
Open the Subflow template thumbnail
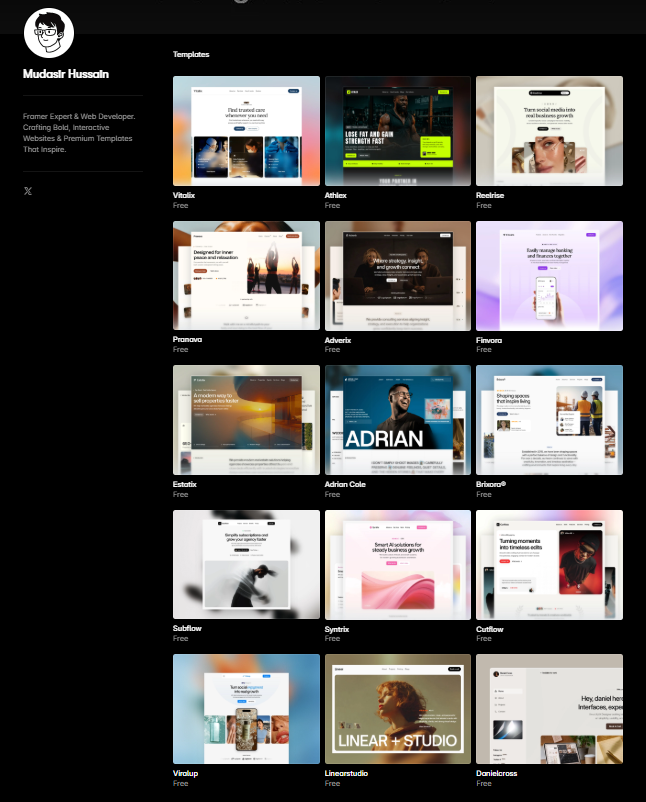(246, 565)
